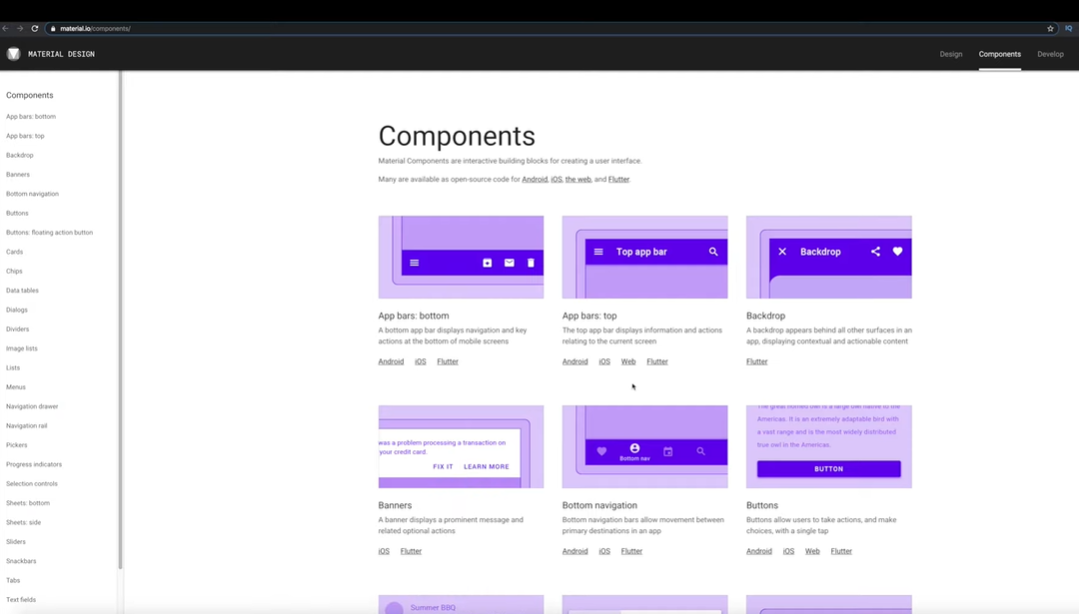Click the account icon in Bottom navigation preview

point(634,448)
